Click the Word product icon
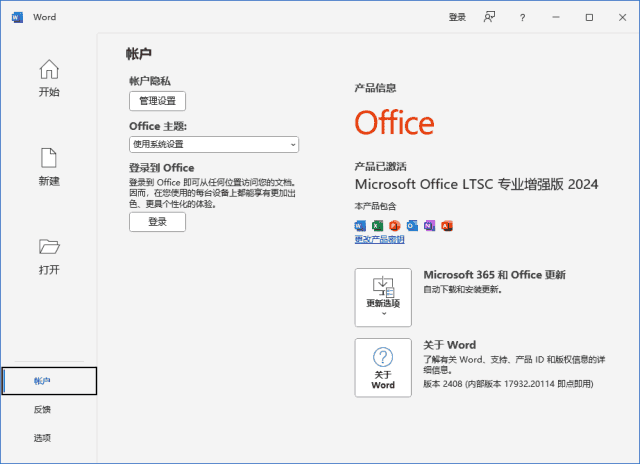This screenshot has height=464, width=640. (x=361, y=226)
